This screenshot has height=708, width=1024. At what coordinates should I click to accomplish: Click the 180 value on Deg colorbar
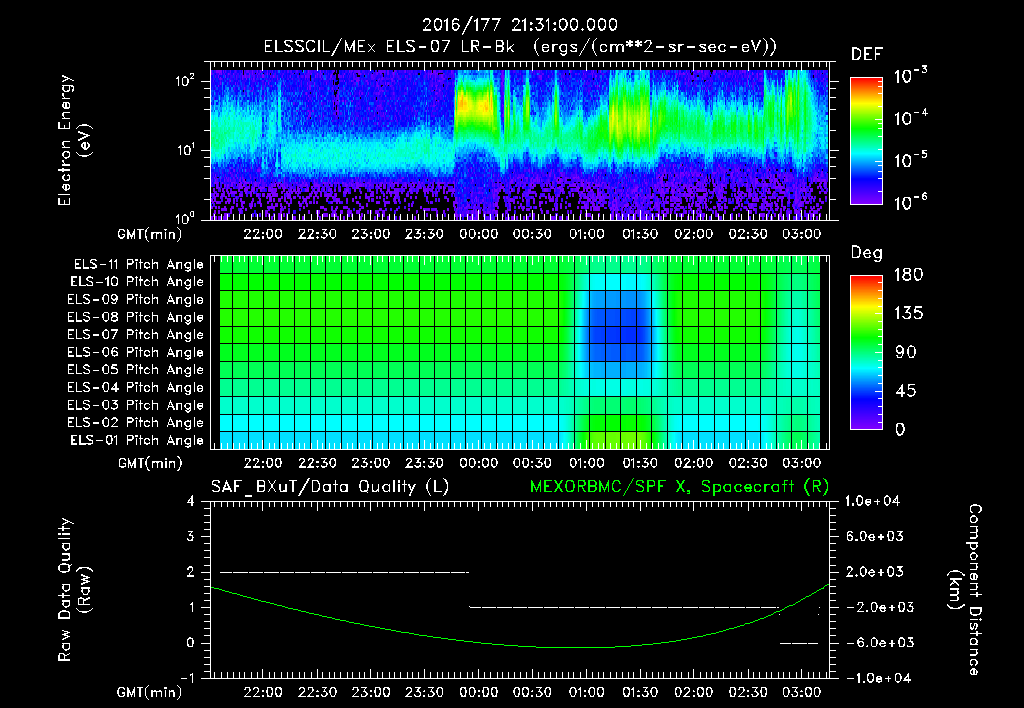[908, 275]
